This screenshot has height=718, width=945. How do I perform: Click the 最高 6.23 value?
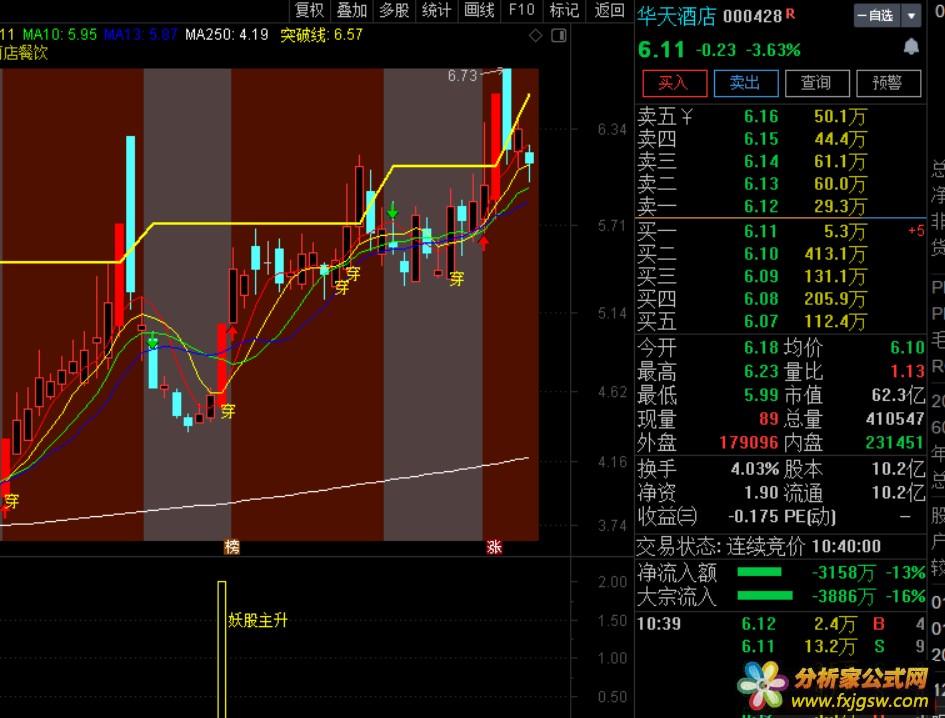coord(761,371)
